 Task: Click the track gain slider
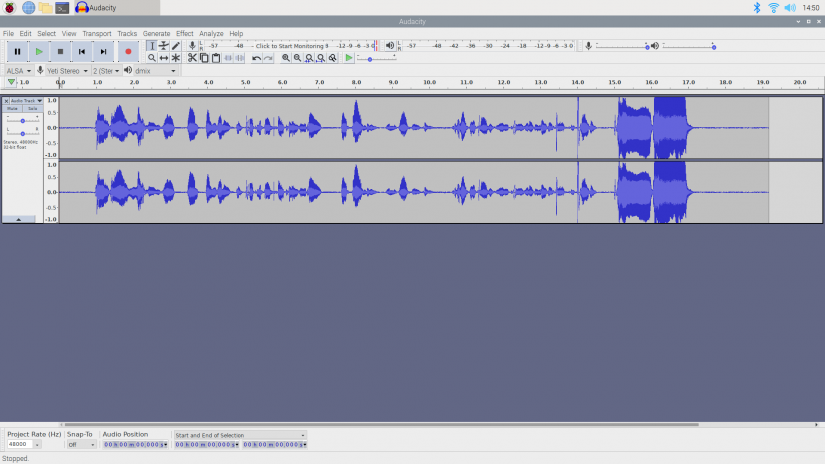point(22,120)
